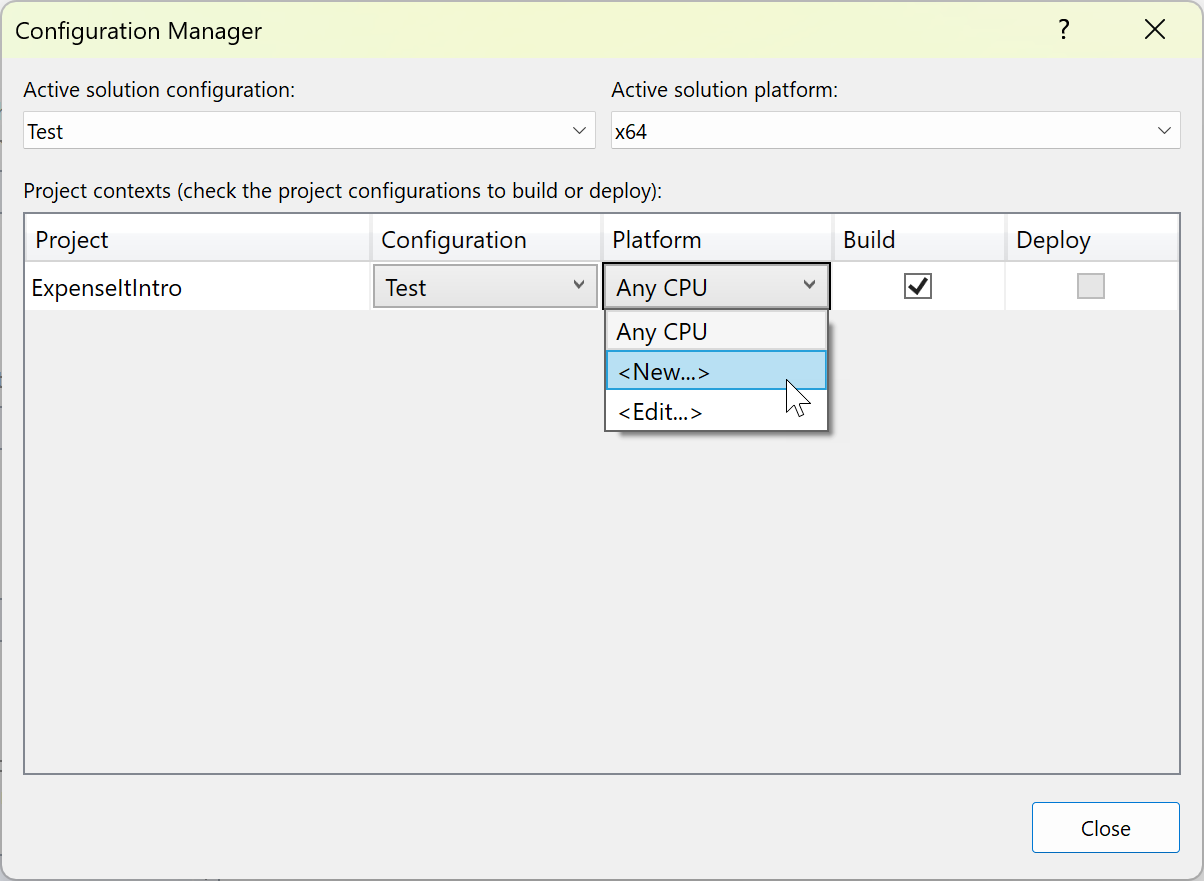Image resolution: width=1204 pixels, height=881 pixels.
Task: Uncheck the Build checkbox for ExpenseItIntro
Action: (x=918, y=286)
